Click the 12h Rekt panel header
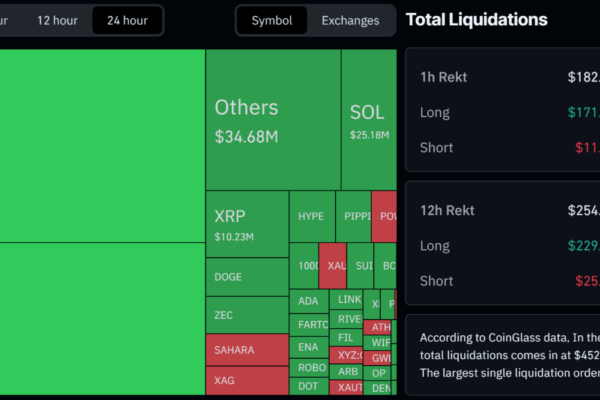The image size is (600, 400). click(x=448, y=210)
